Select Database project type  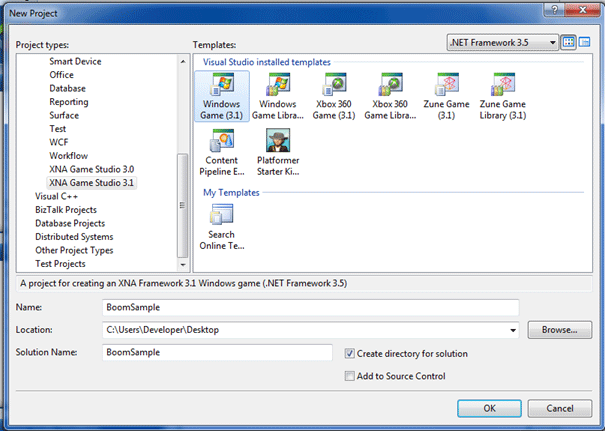point(68,88)
